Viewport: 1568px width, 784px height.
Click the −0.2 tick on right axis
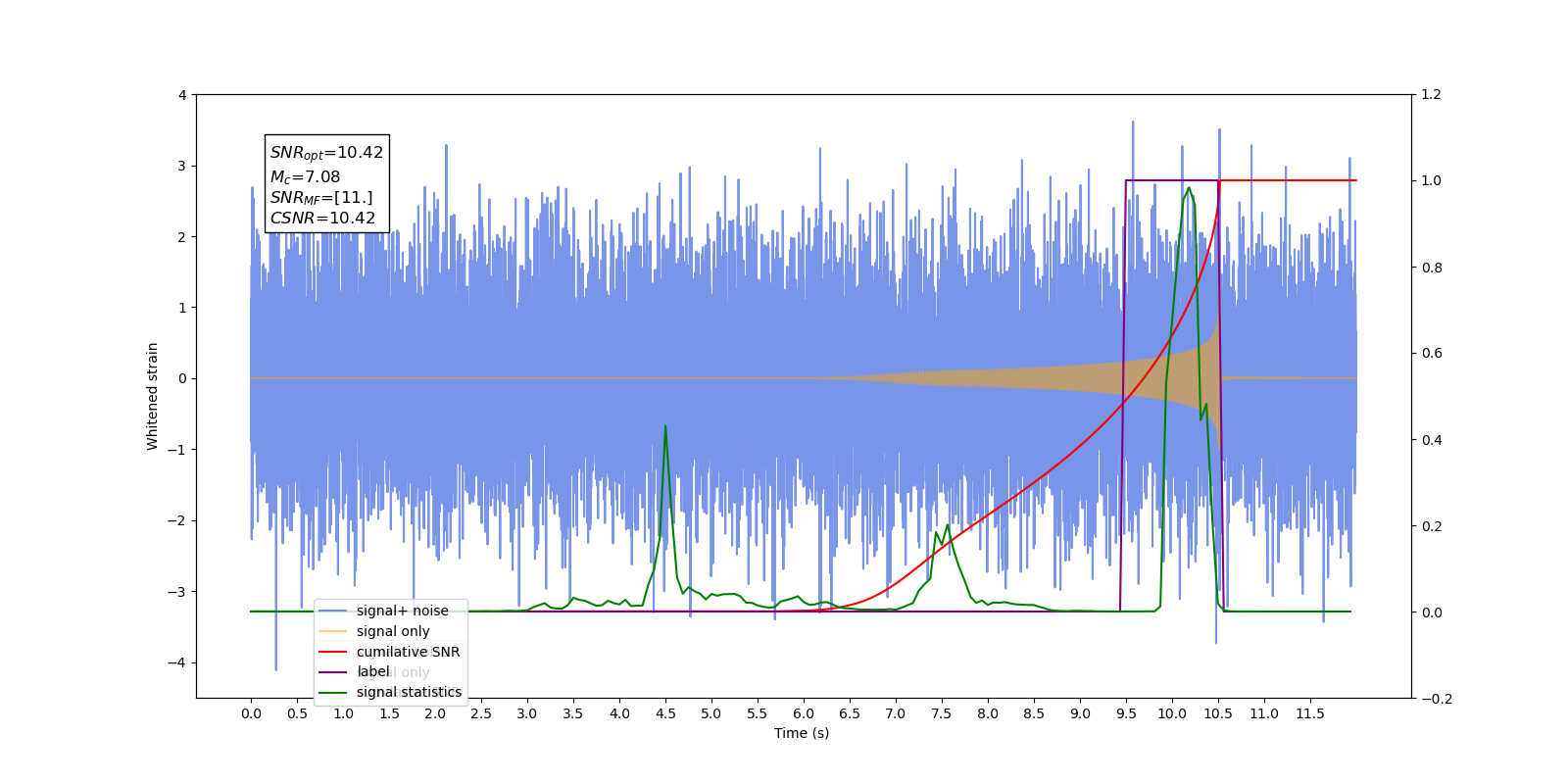pyautogui.click(x=1436, y=699)
